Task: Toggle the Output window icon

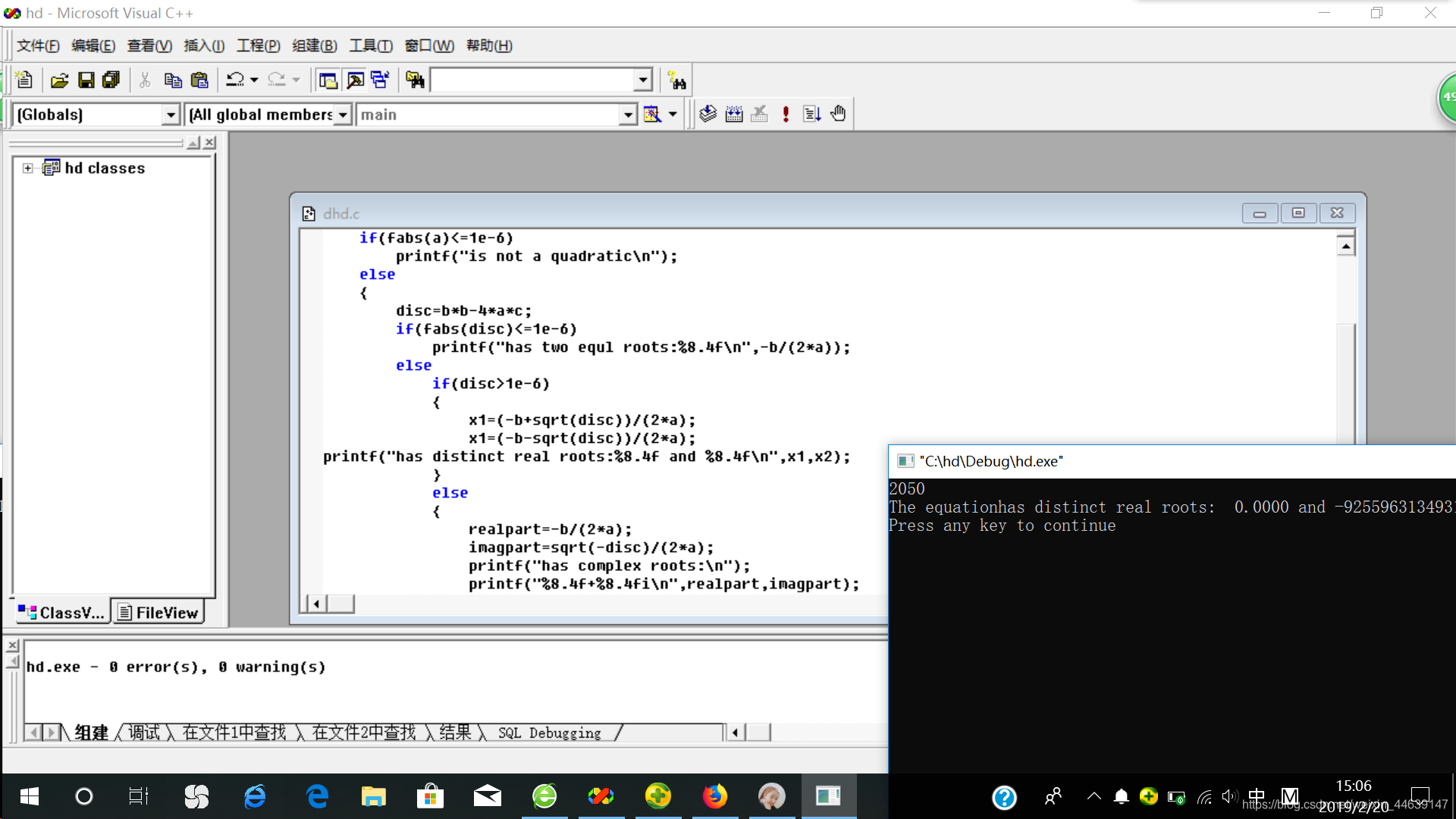Action: 354,80
